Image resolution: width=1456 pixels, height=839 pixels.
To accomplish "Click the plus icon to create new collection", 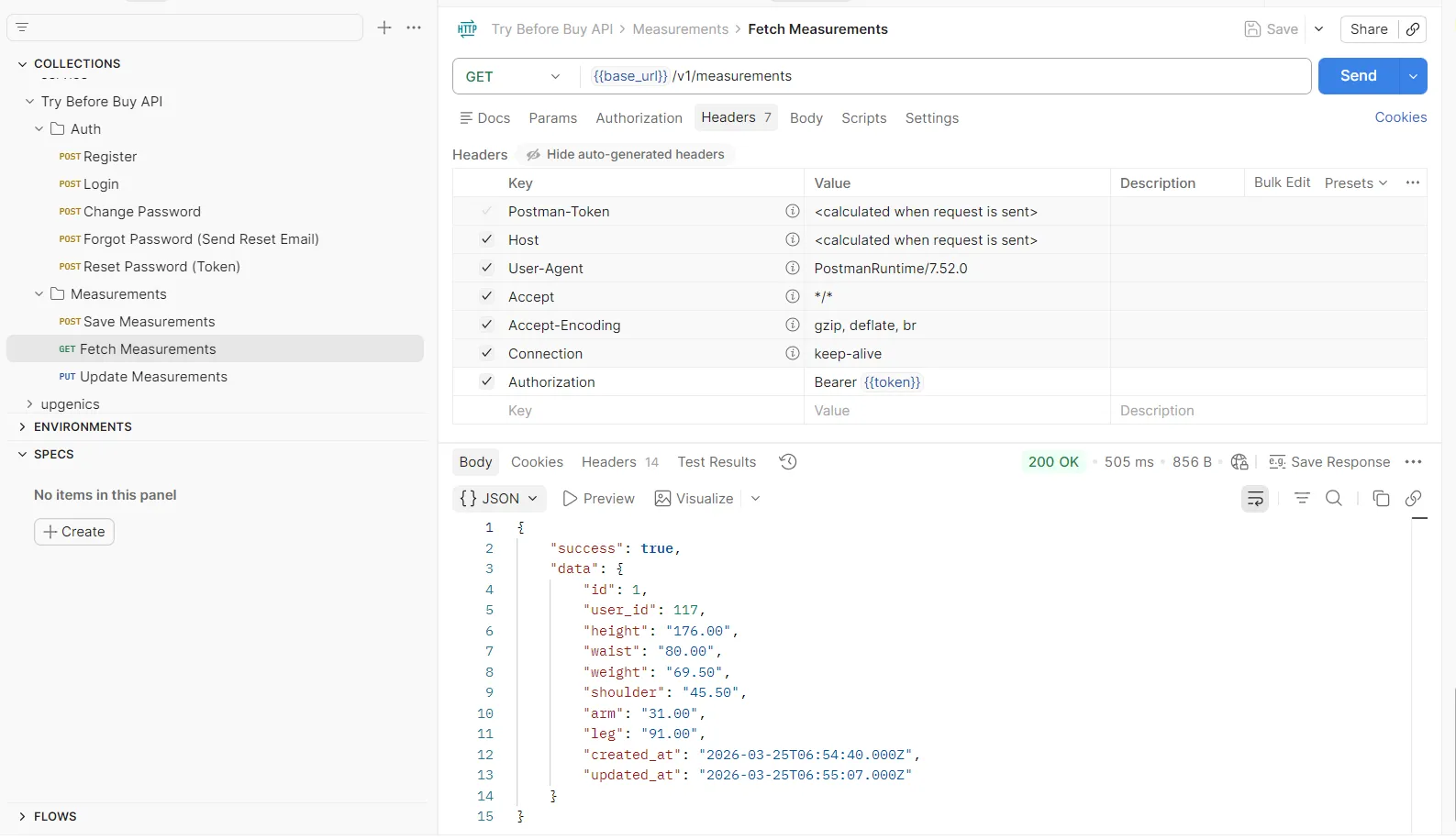I will click(x=384, y=28).
